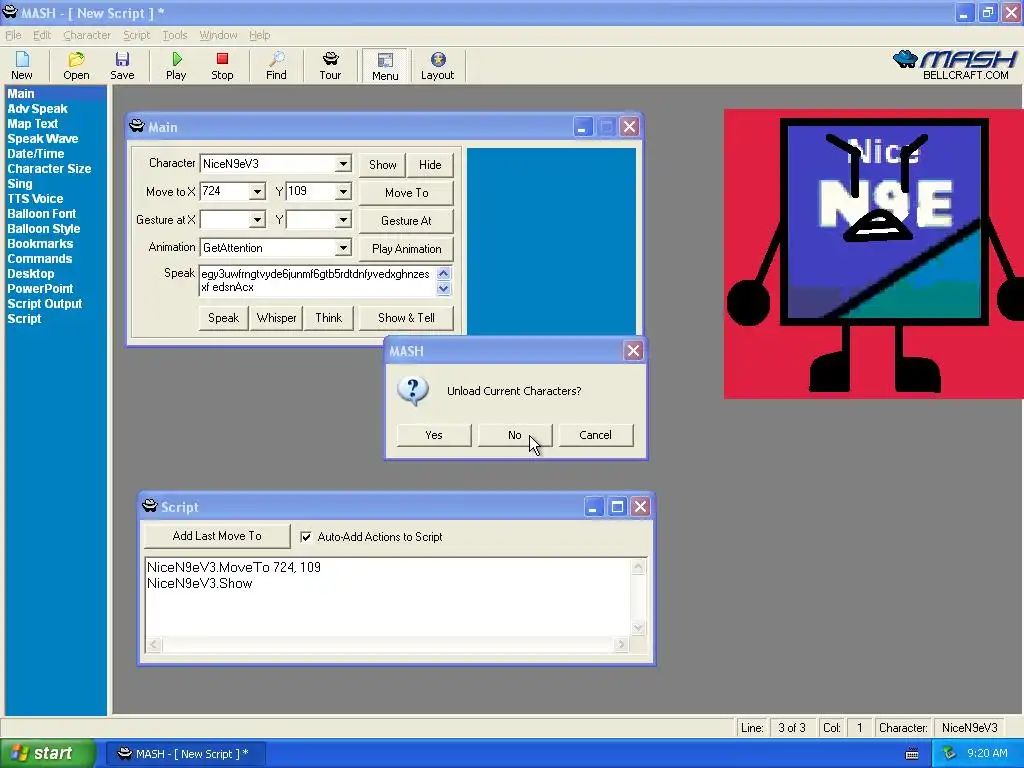1024x768 pixels.
Task: Save the script using the Save icon
Action: pos(122,66)
